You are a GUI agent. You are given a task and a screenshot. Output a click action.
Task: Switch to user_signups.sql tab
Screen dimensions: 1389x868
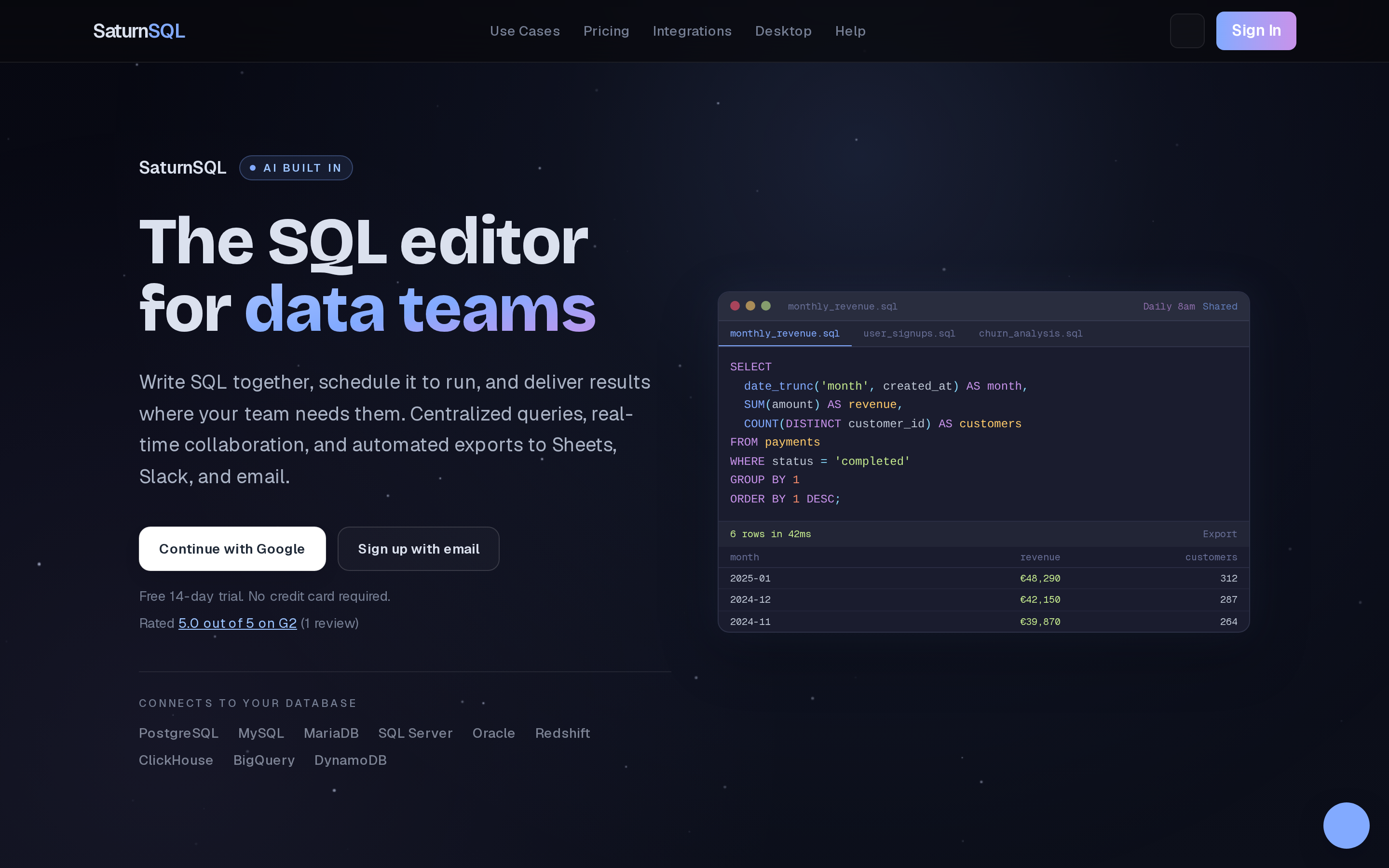pyautogui.click(x=909, y=334)
